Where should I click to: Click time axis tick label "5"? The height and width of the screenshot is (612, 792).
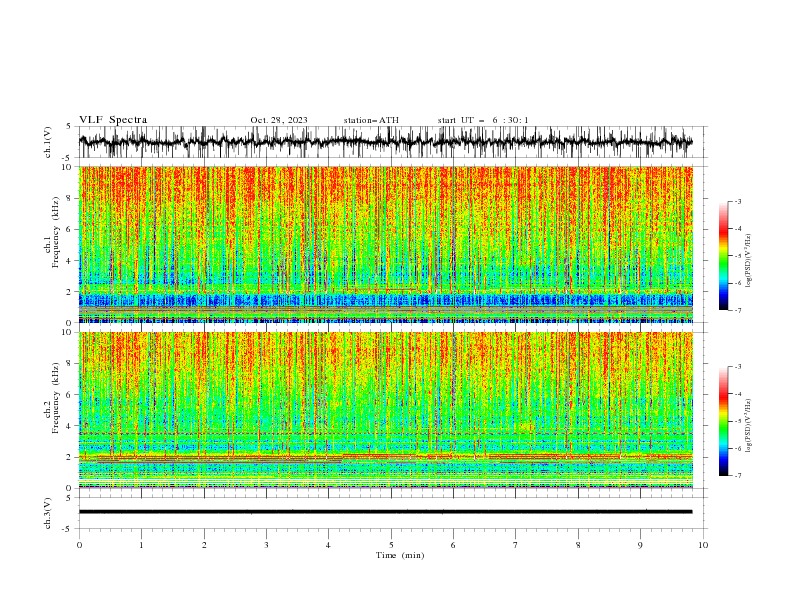coord(391,545)
